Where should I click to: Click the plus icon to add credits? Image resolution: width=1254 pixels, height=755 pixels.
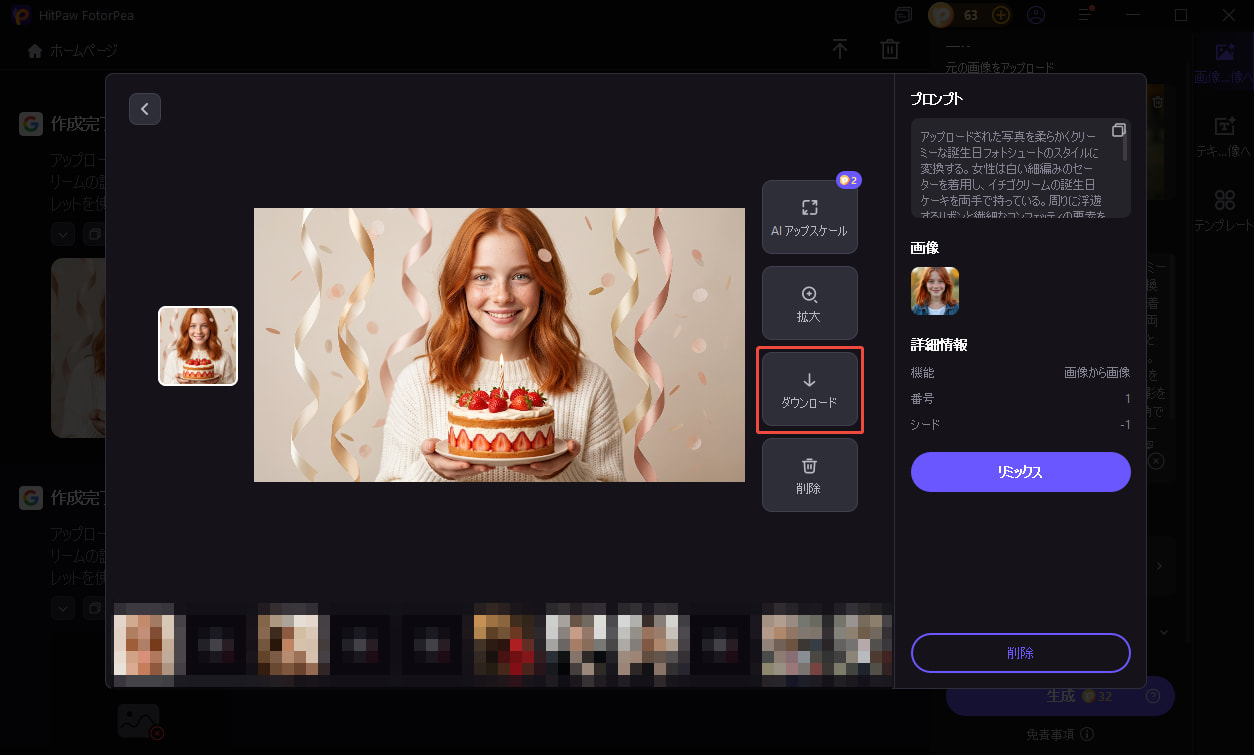click(x=1000, y=15)
